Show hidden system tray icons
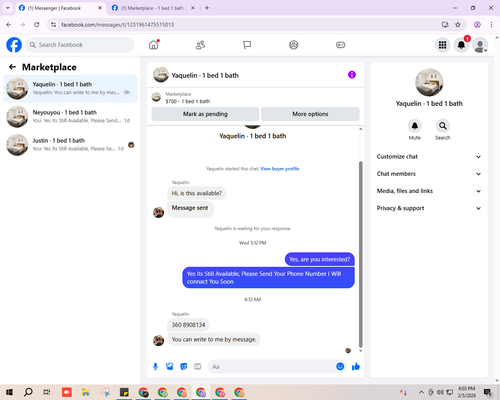This screenshot has width=500, height=400. [x=421, y=392]
